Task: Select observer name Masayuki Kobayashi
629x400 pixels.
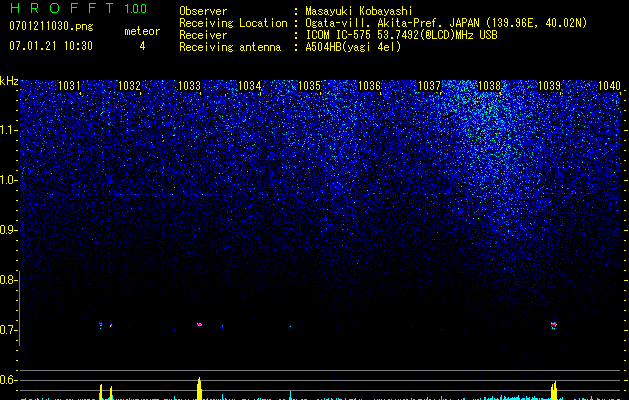Action: pos(359,11)
